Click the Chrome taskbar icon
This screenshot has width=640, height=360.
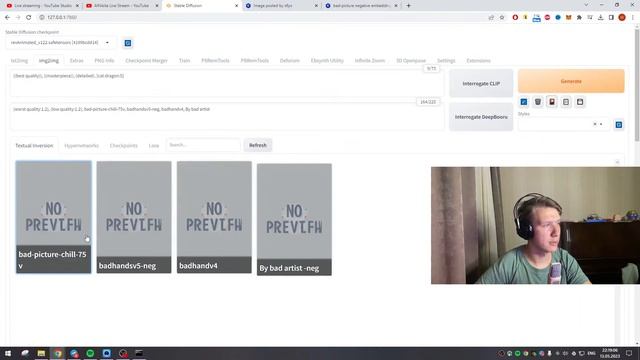(x=58, y=353)
